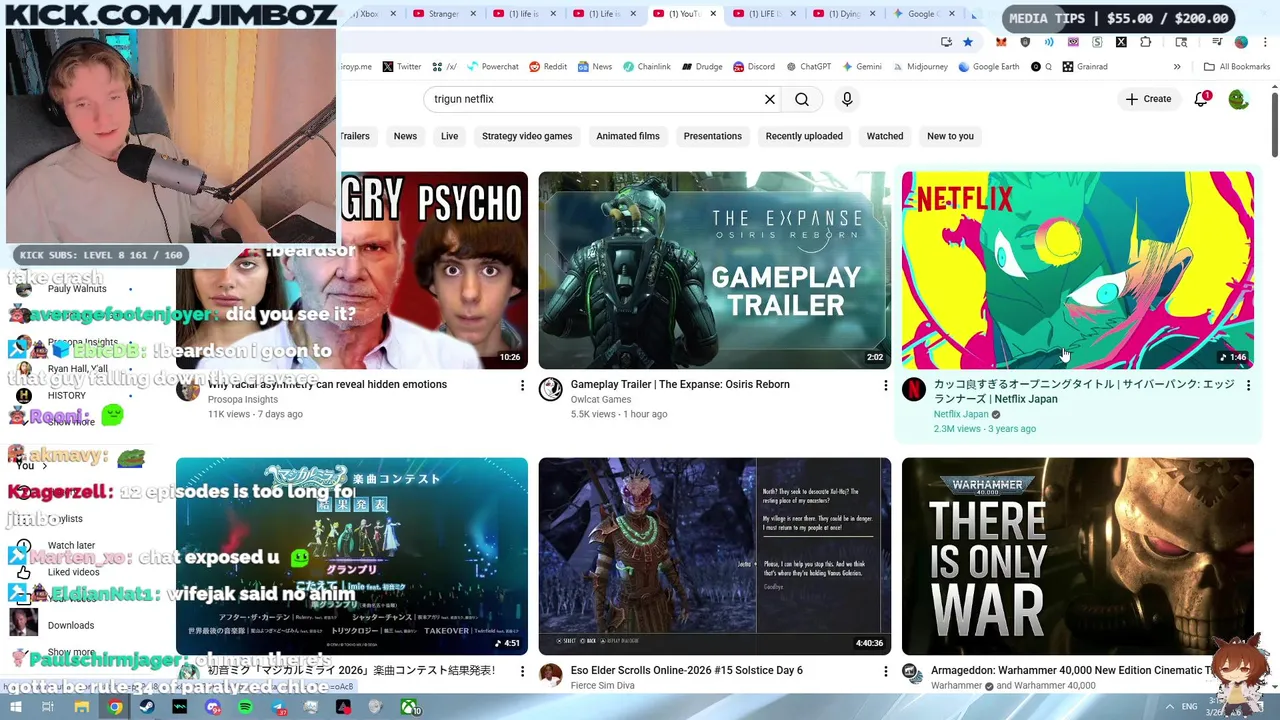Open File Explorer from the taskbar

(82, 707)
